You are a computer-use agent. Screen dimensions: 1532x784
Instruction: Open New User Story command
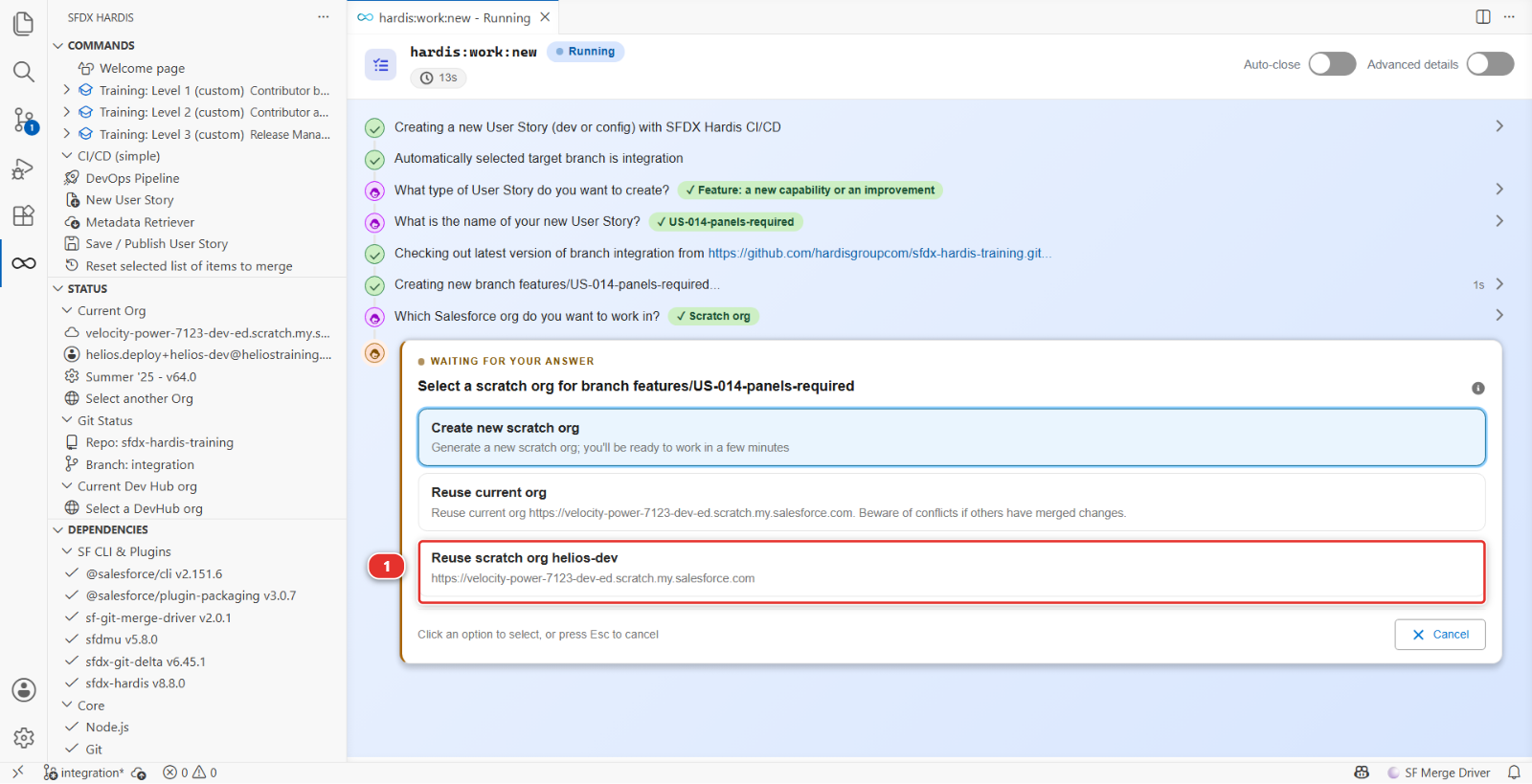(x=129, y=200)
